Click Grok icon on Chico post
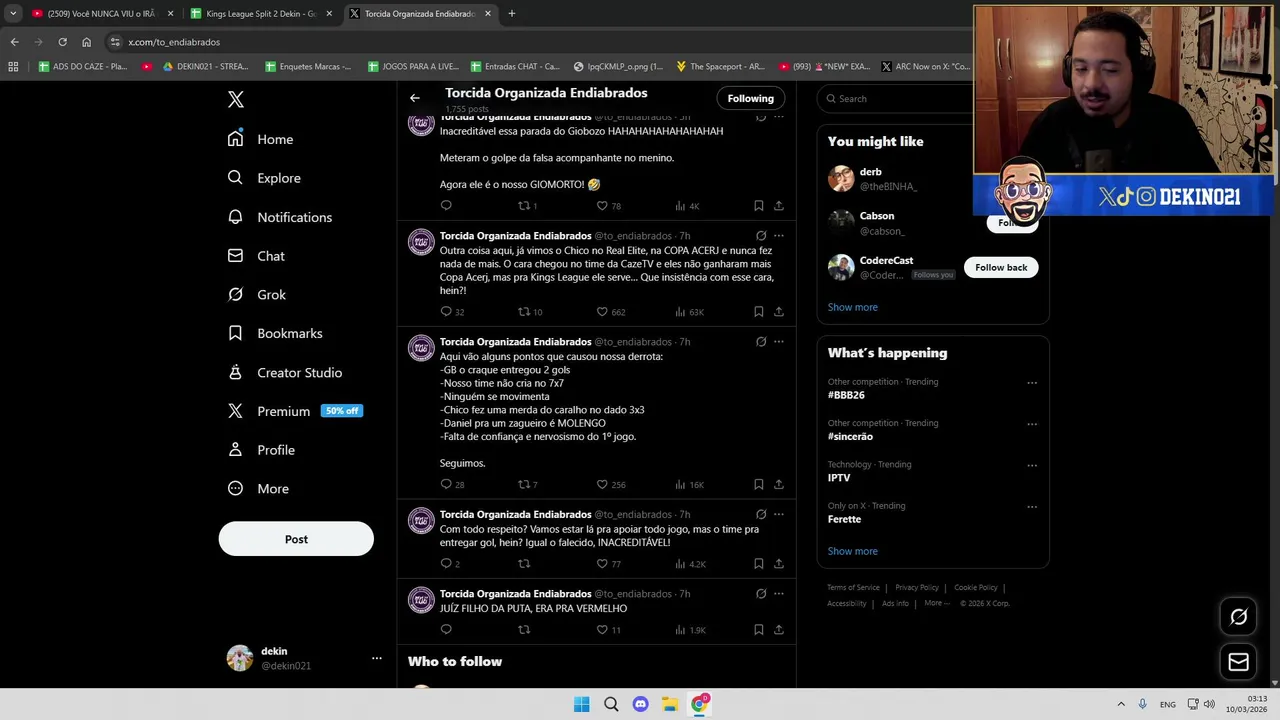The width and height of the screenshot is (1280, 720). coord(761,236)
